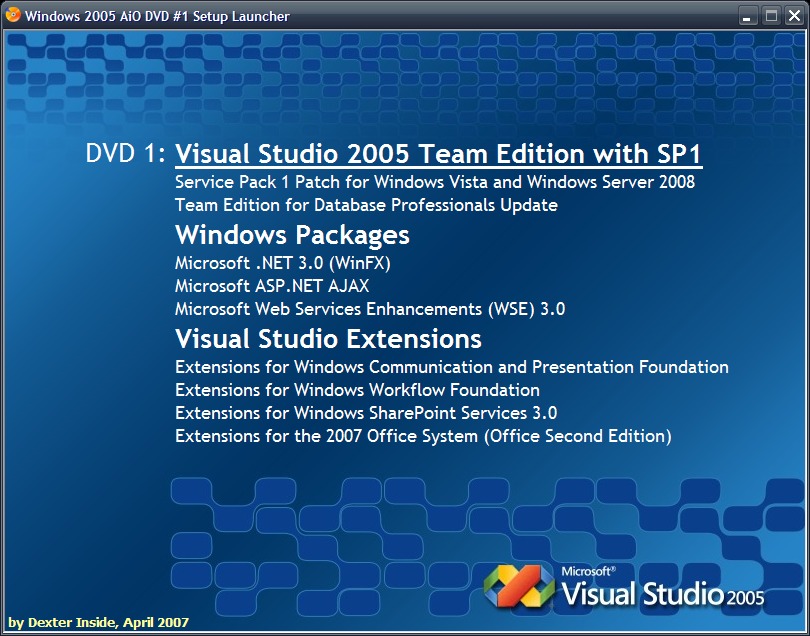Screen dimensions: 810x636
Task: Minimize the Setup Launcher window
Action: tap(747, 16)
